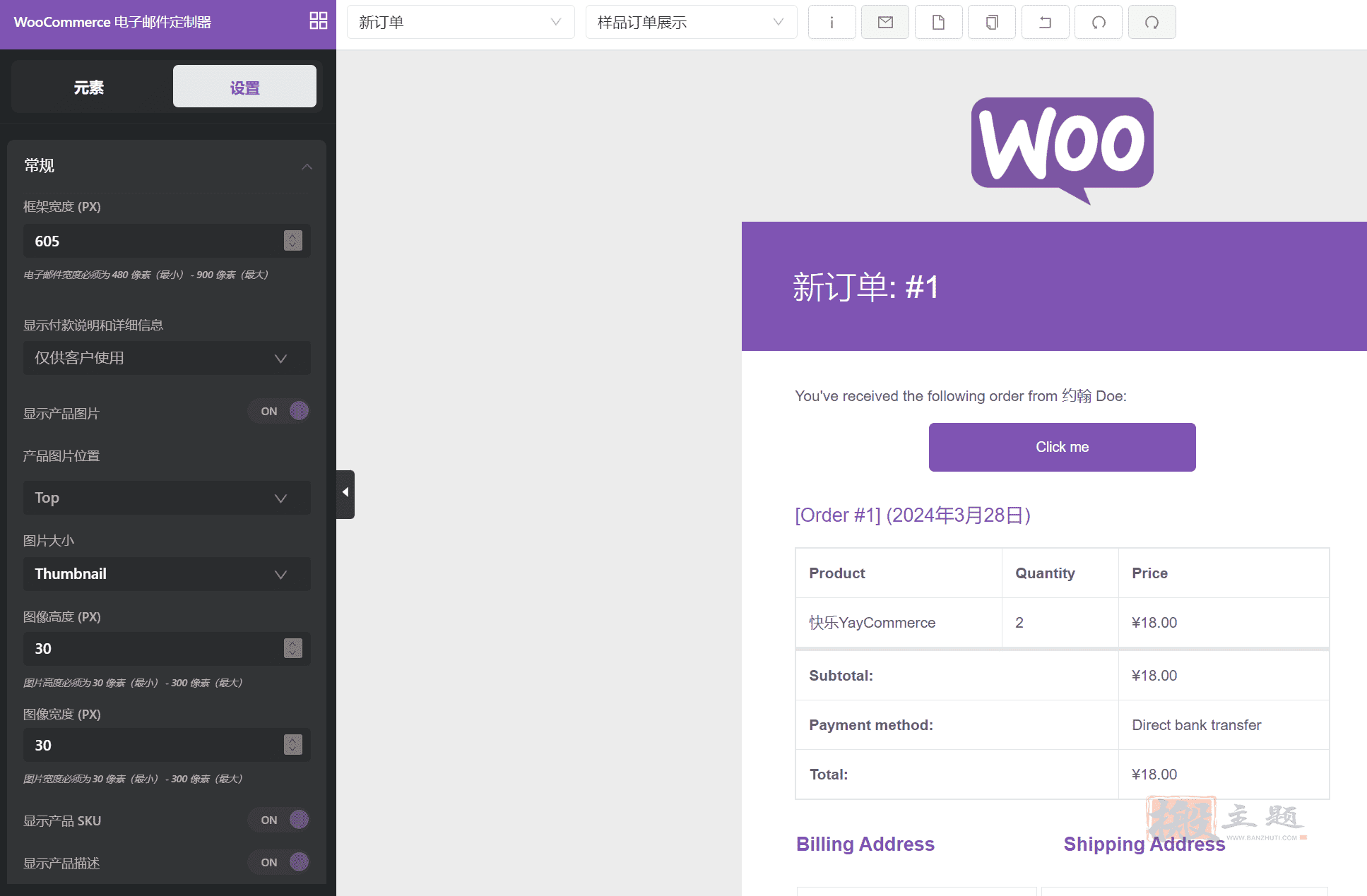
Task: Click the 图像高度 stepper arrows
Action: (293, 648)
